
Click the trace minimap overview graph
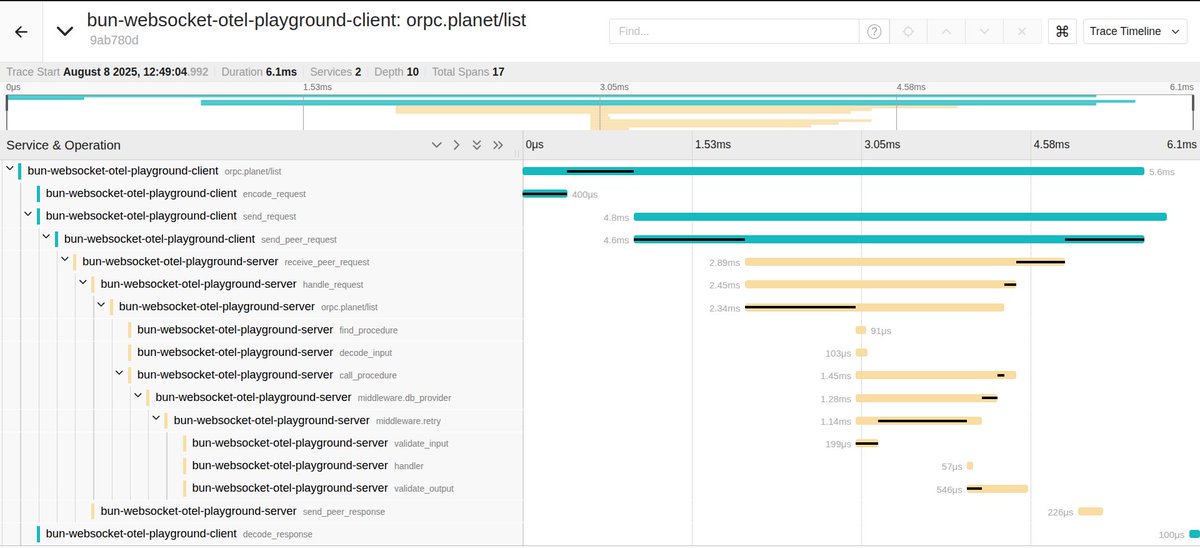(600, 112)
